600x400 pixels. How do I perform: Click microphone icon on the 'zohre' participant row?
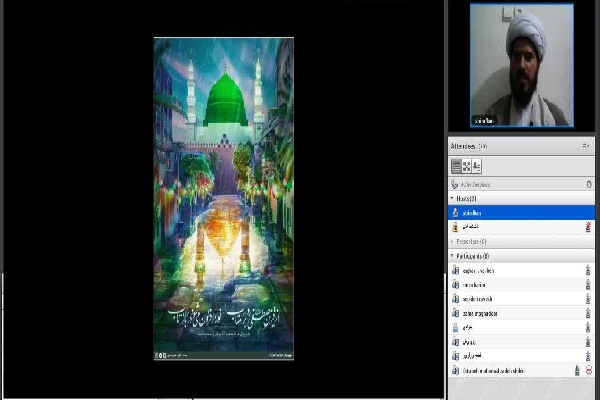[588, 313]
